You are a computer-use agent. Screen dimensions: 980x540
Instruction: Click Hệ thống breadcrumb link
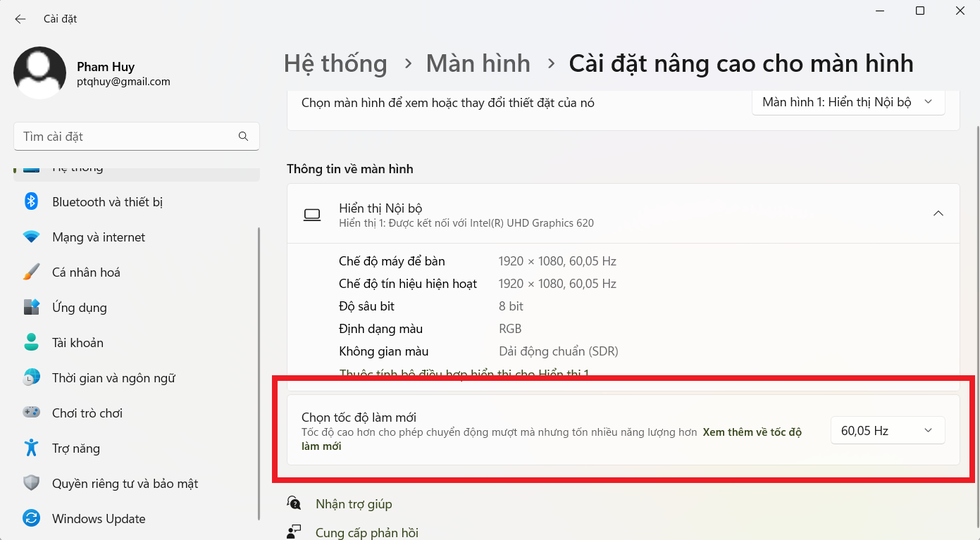pyautogui.click(x=336, y=64)
